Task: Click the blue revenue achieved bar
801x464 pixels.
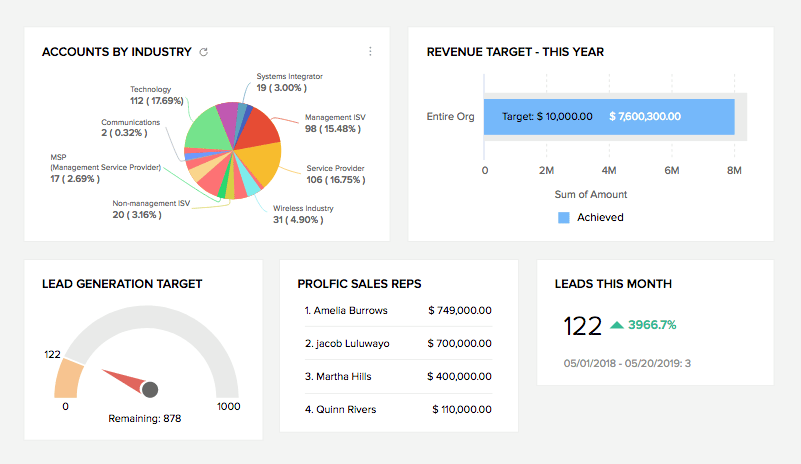Action: [x=609, y=116]
